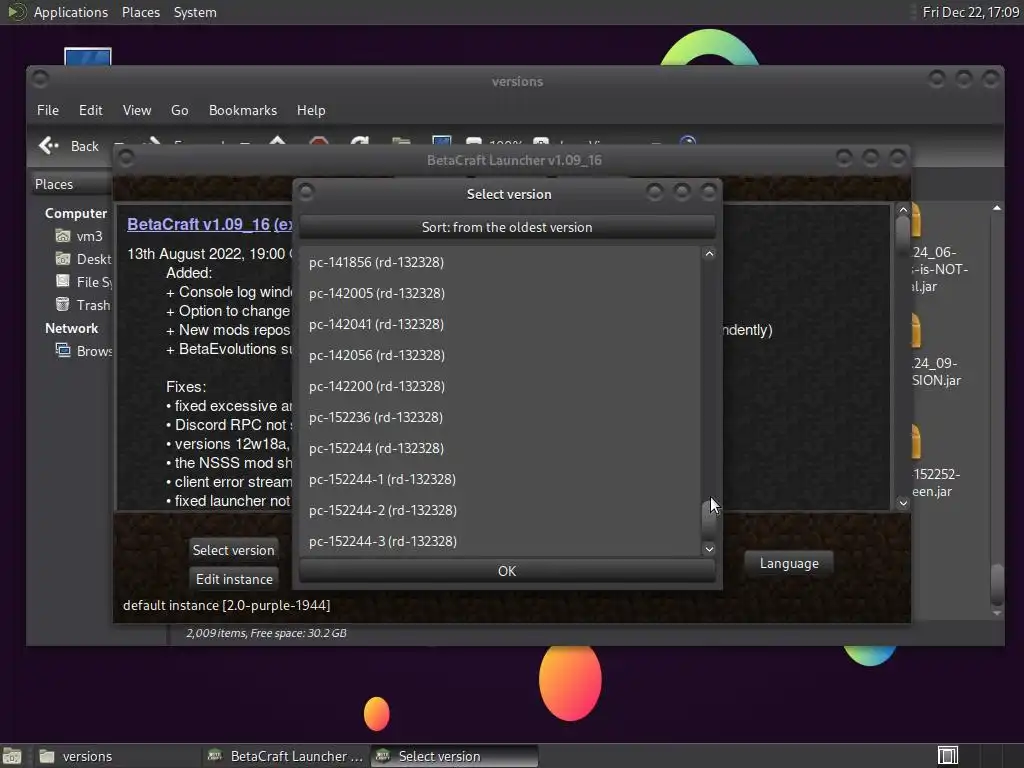This screenshot has width=1024, height=768.
Task: Click Select version button in launcher
Action: pyautogui.click(x=233, y=550)
